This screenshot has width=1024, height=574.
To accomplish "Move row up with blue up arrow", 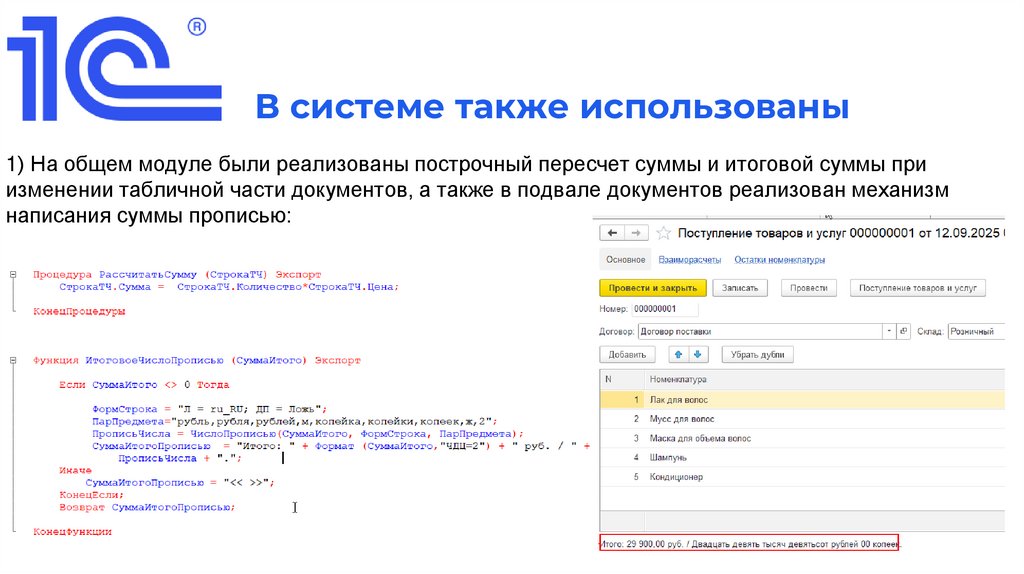I will (x=679, y=355).
